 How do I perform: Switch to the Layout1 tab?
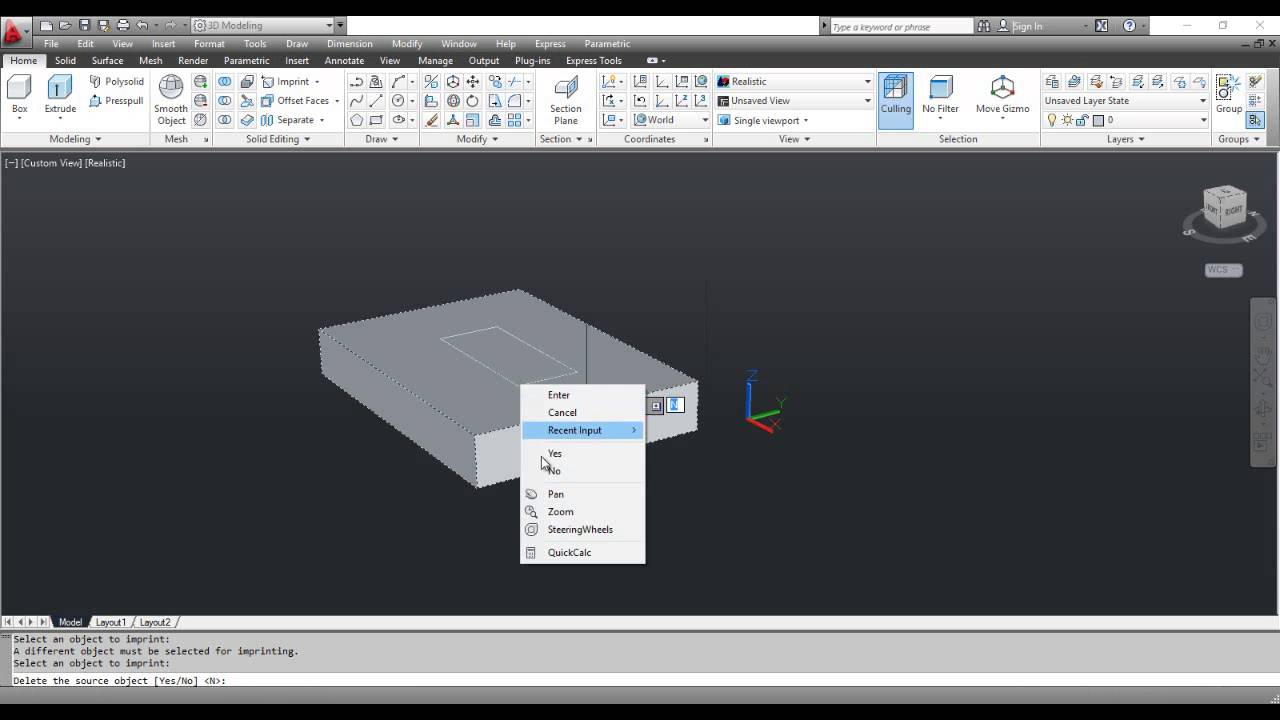click(110, 622)
